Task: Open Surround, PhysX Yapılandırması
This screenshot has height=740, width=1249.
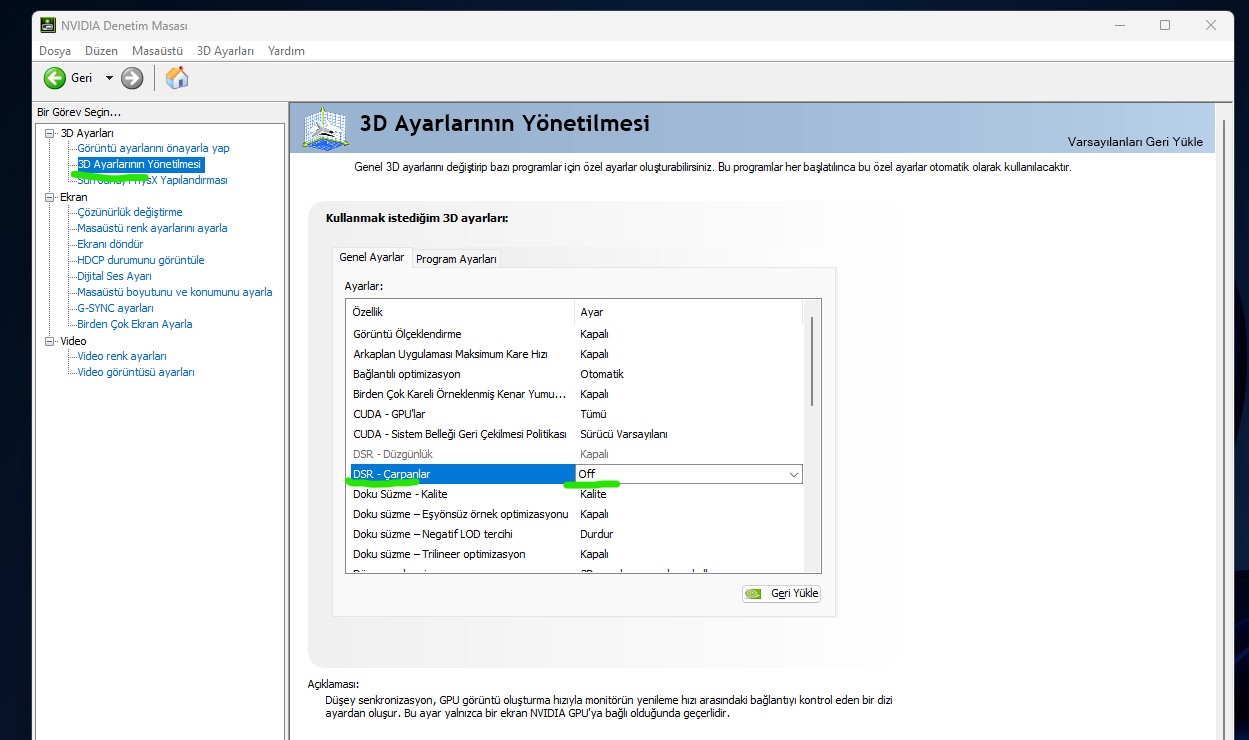Action: (x=152, y=180)
